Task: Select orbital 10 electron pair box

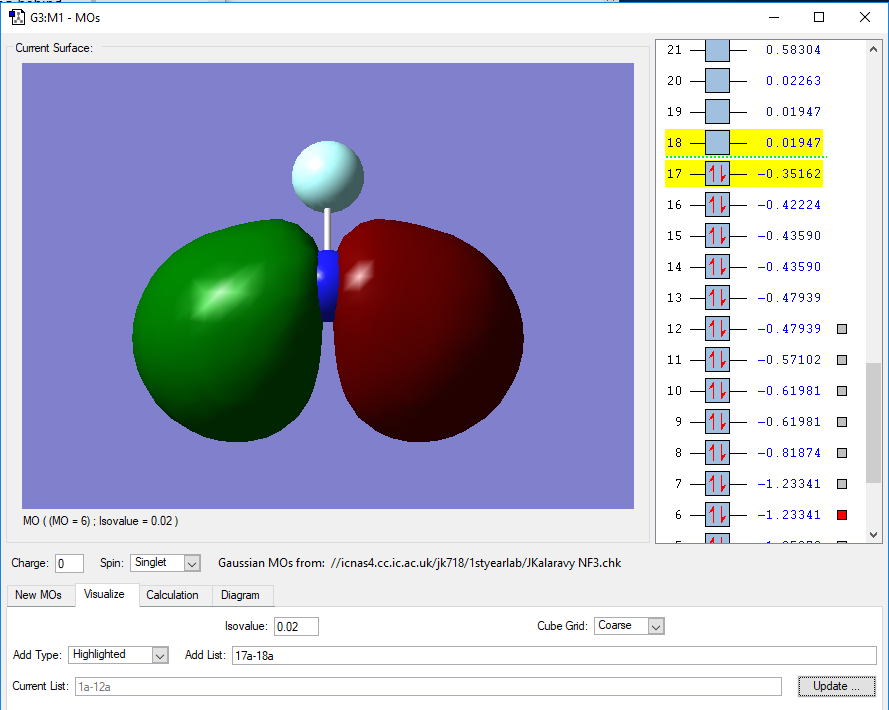Action: [x=717, y=391]
